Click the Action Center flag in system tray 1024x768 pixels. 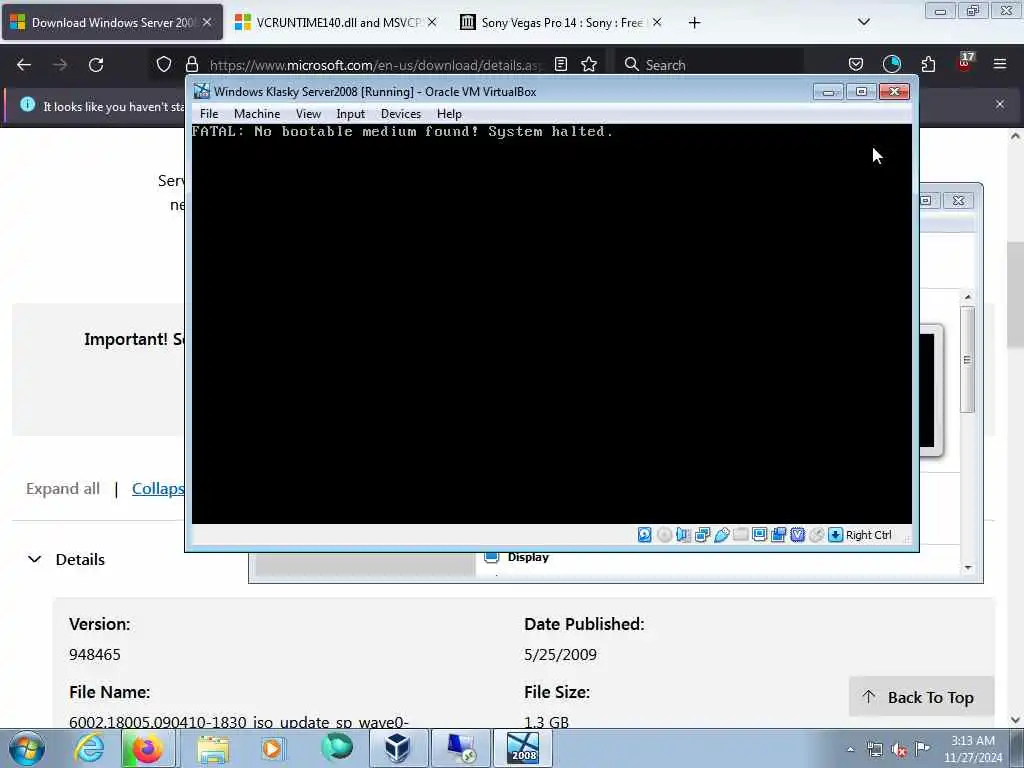click(922, 749)
